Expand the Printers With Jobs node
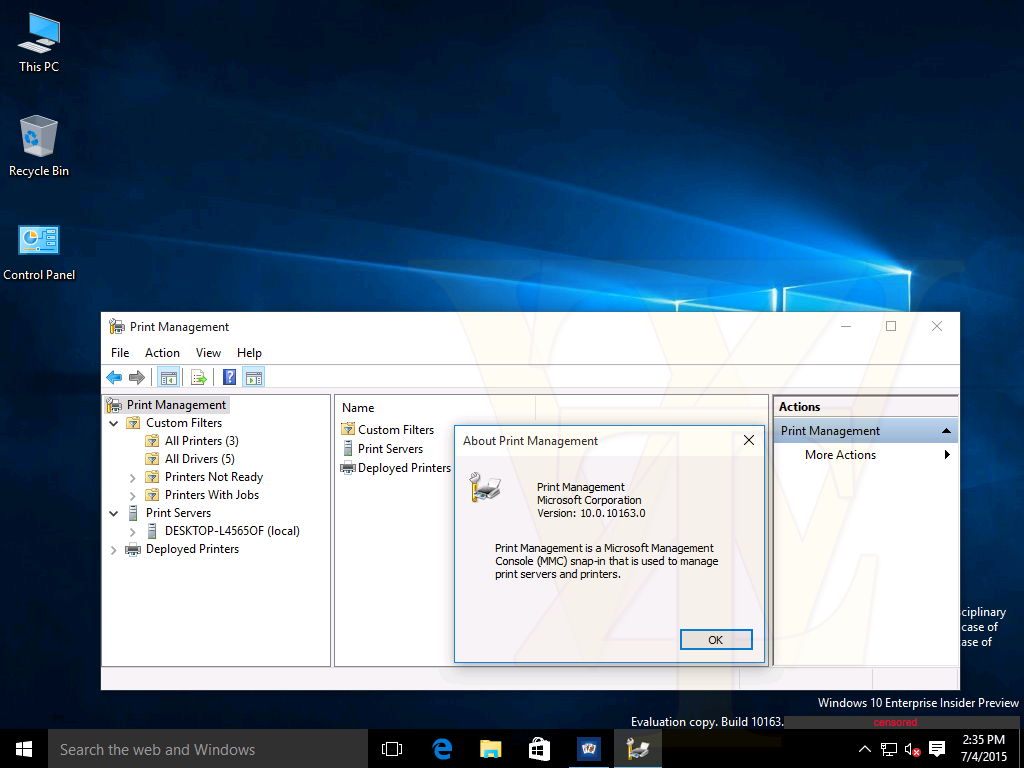This screenshot has width=1024, height=768. (x=133, y=496)
